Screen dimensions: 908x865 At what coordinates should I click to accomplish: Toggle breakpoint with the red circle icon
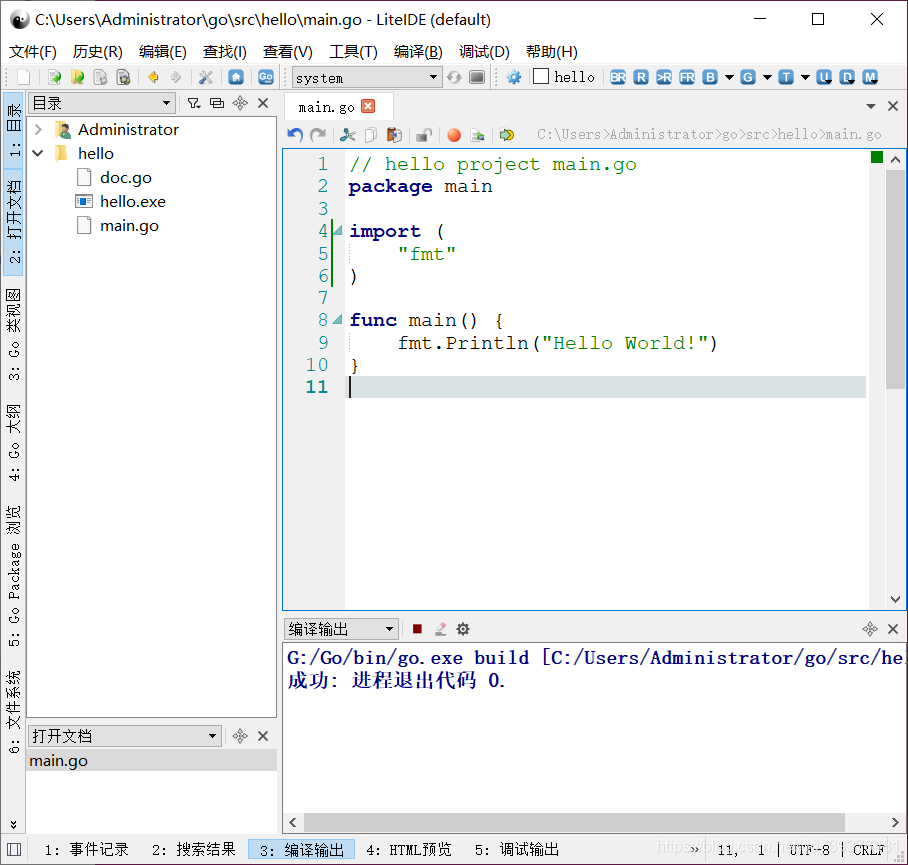pyautogui.click(x=454, y=135)
